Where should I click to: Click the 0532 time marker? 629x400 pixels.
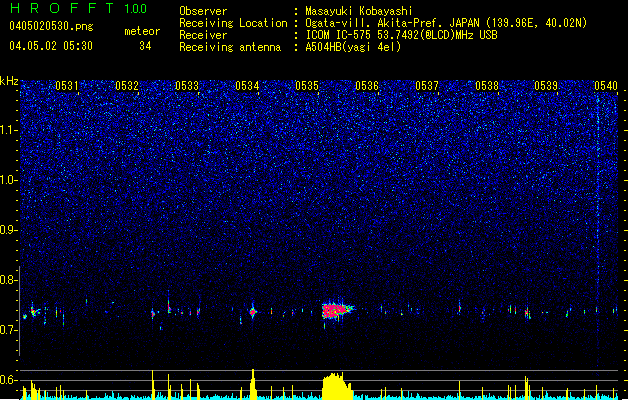click(x=127, y=86)
